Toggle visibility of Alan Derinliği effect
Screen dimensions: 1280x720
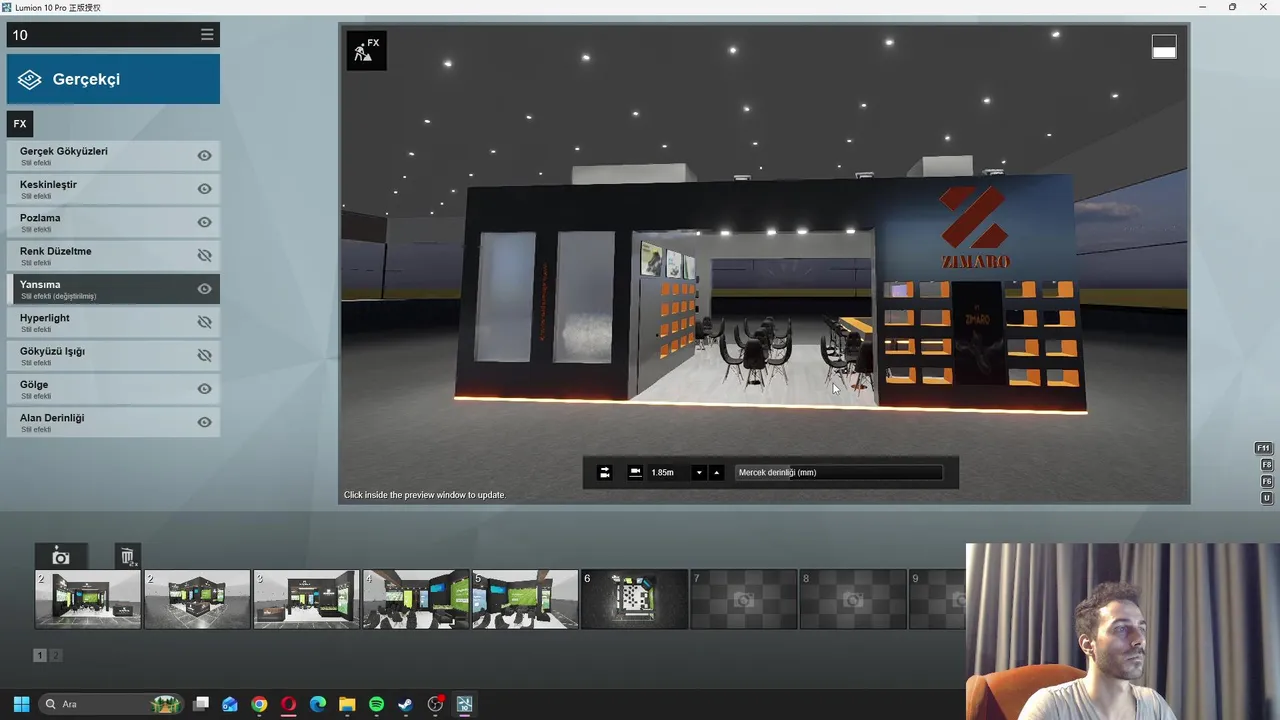click(204, 422)
